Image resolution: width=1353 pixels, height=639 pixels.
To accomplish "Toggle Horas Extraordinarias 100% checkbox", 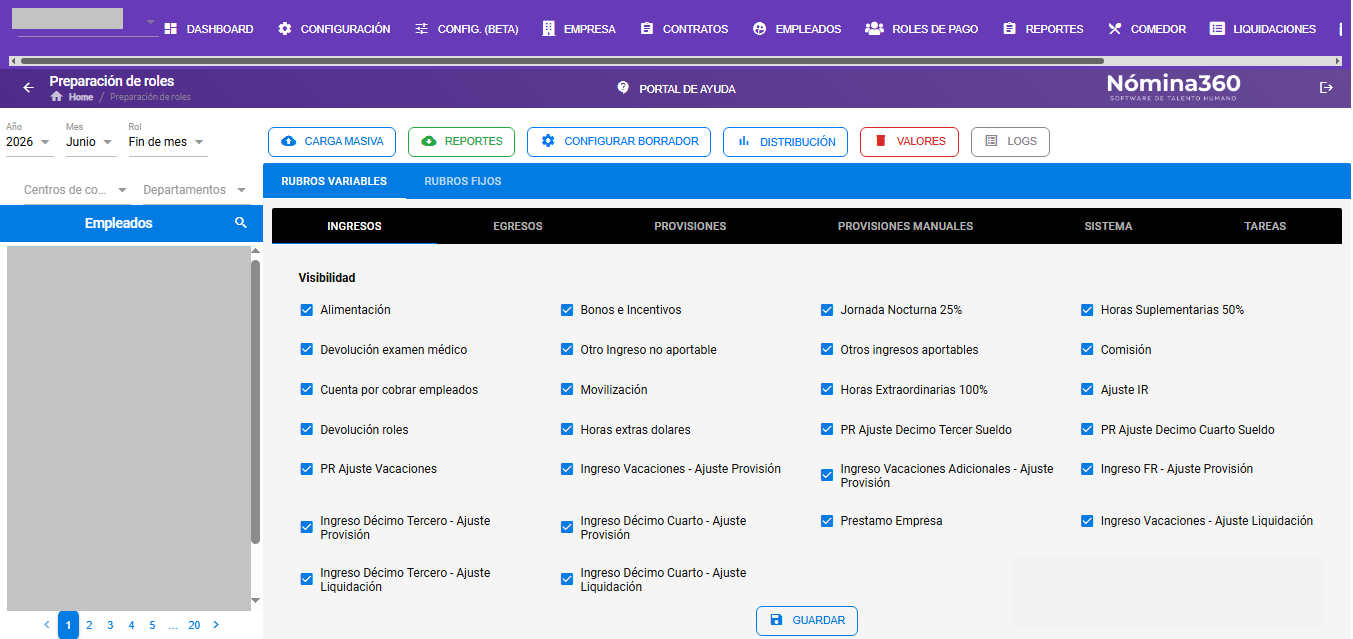I will coord(827,390).
